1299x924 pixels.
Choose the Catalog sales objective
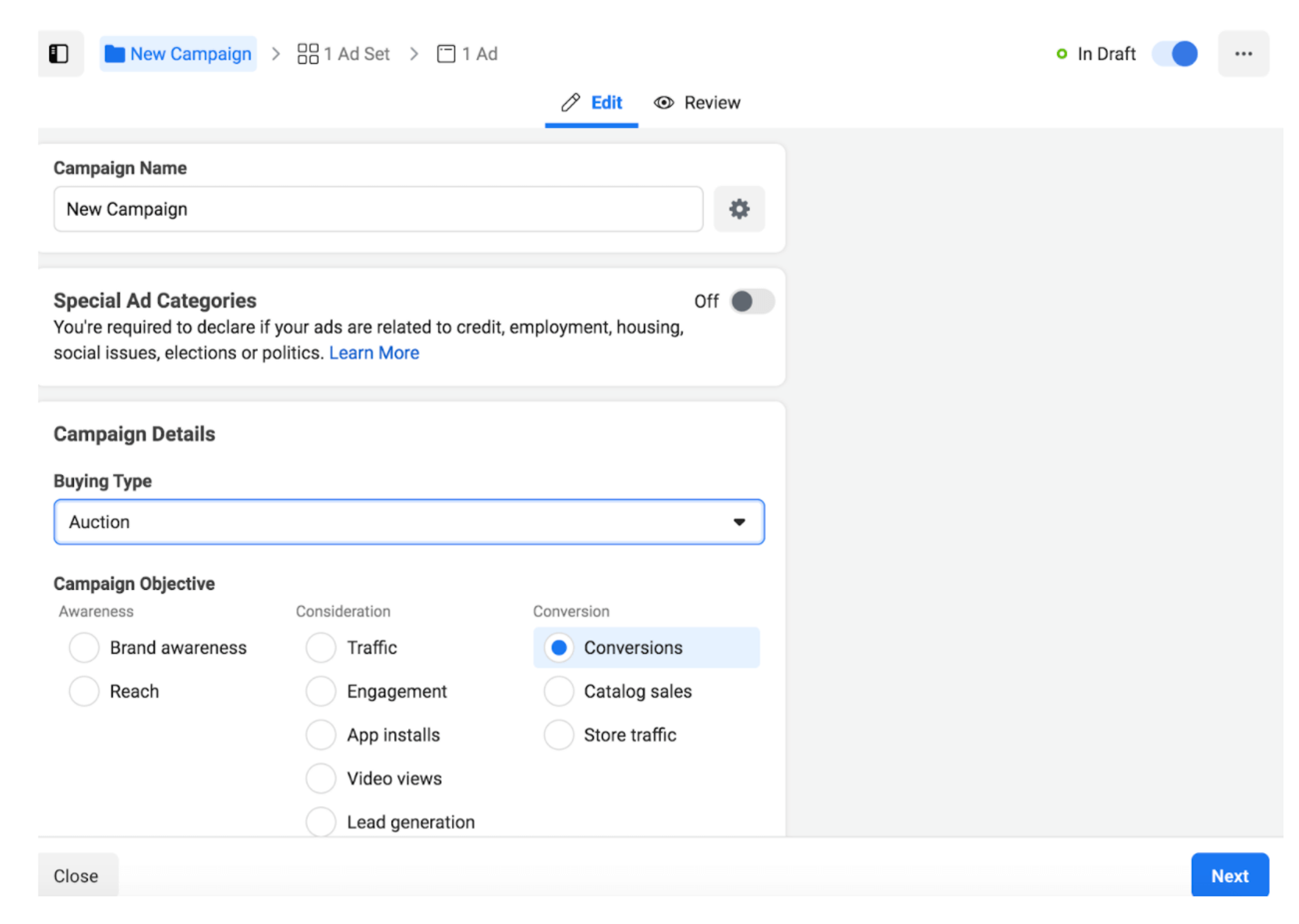(x=559, y=692)
